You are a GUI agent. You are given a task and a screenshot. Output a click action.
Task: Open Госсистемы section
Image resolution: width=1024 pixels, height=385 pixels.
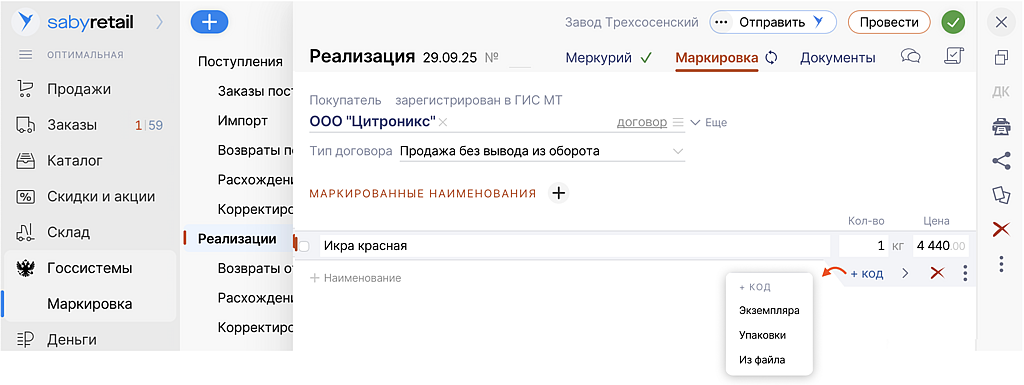(x=90, y=268)
